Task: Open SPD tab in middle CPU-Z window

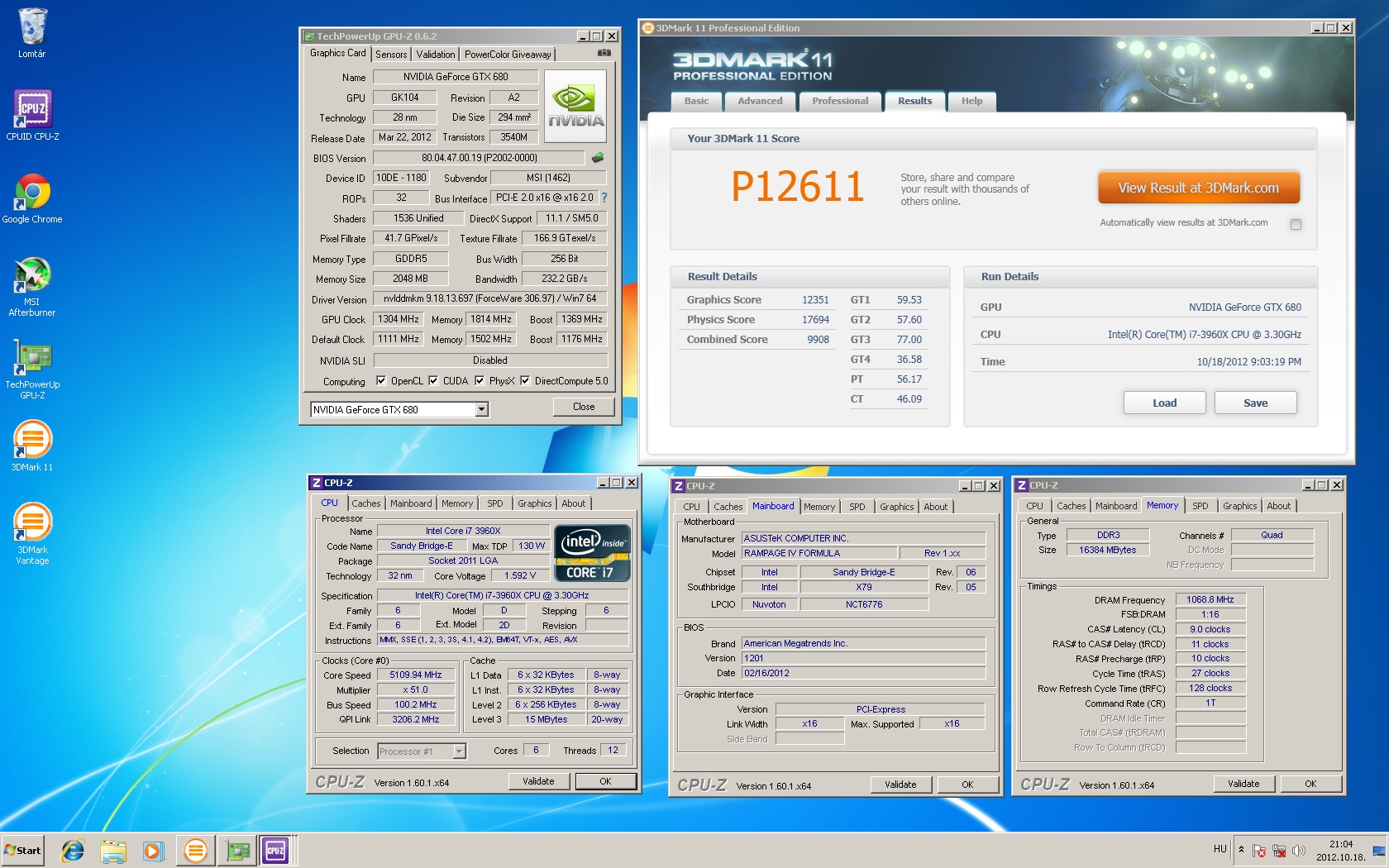Action: tap(857, 507)
